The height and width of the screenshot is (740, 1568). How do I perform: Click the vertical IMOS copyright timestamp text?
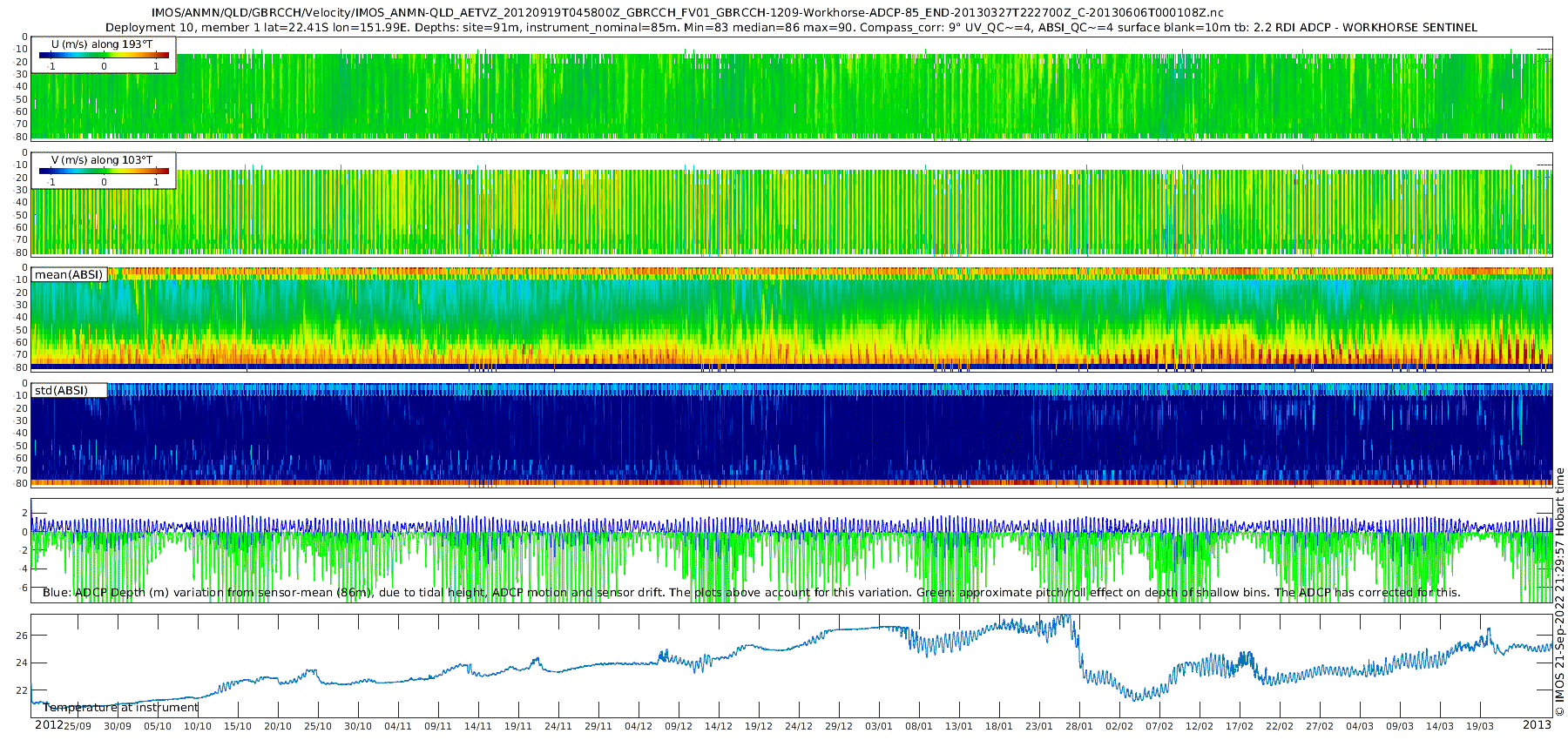click(1560, 592)
